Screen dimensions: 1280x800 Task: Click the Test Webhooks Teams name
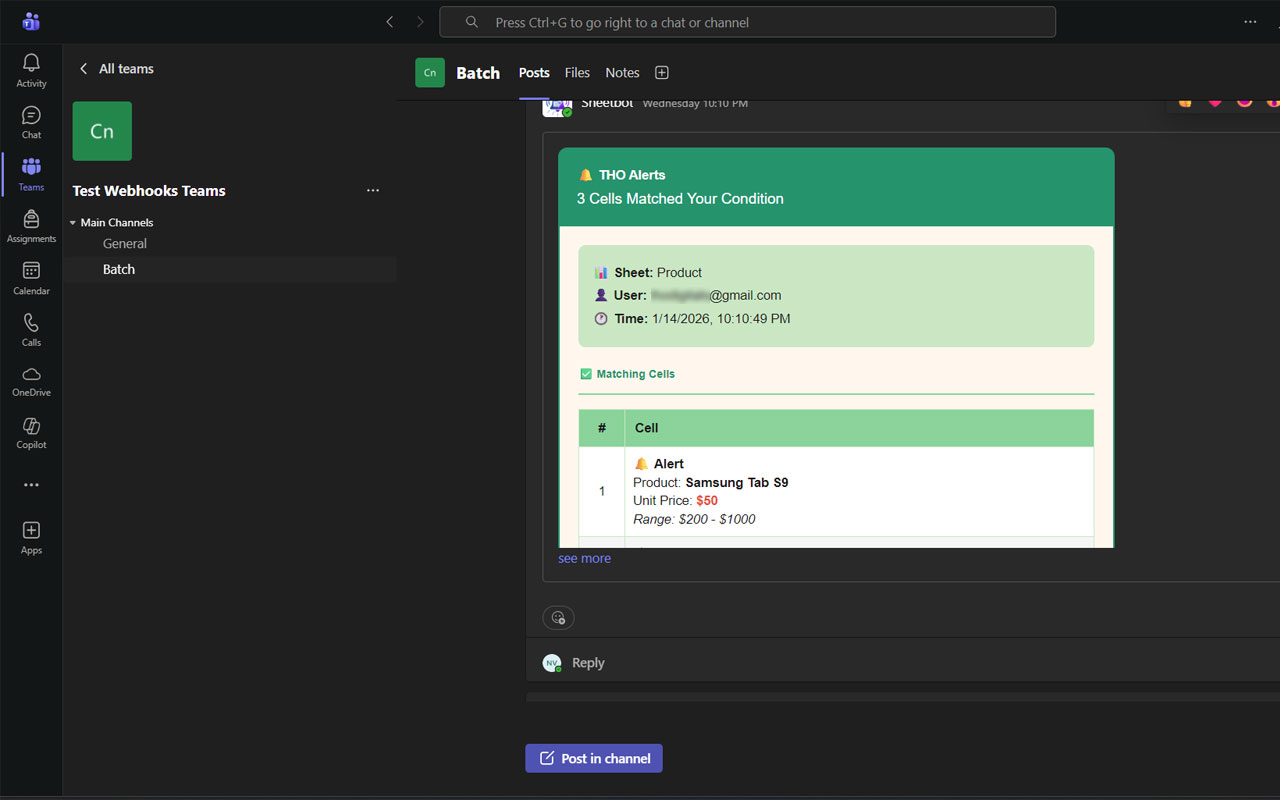point(149,191)
